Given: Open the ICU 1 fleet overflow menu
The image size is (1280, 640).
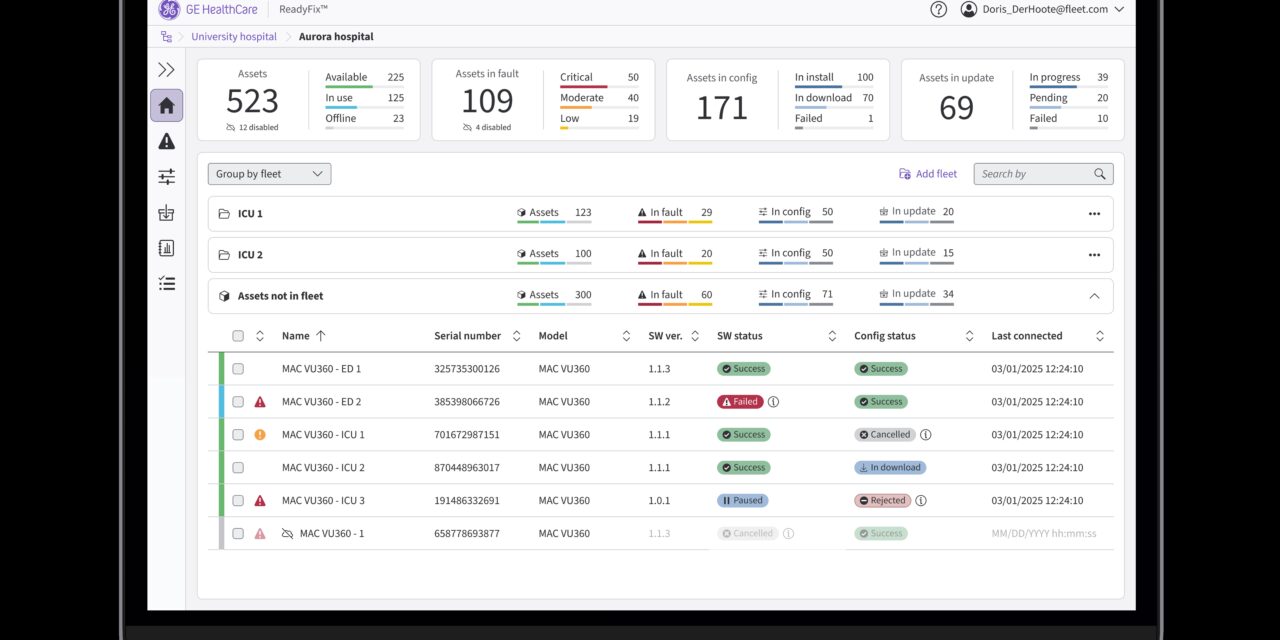Looking at the screenshot, I should tap(1094, 212).
